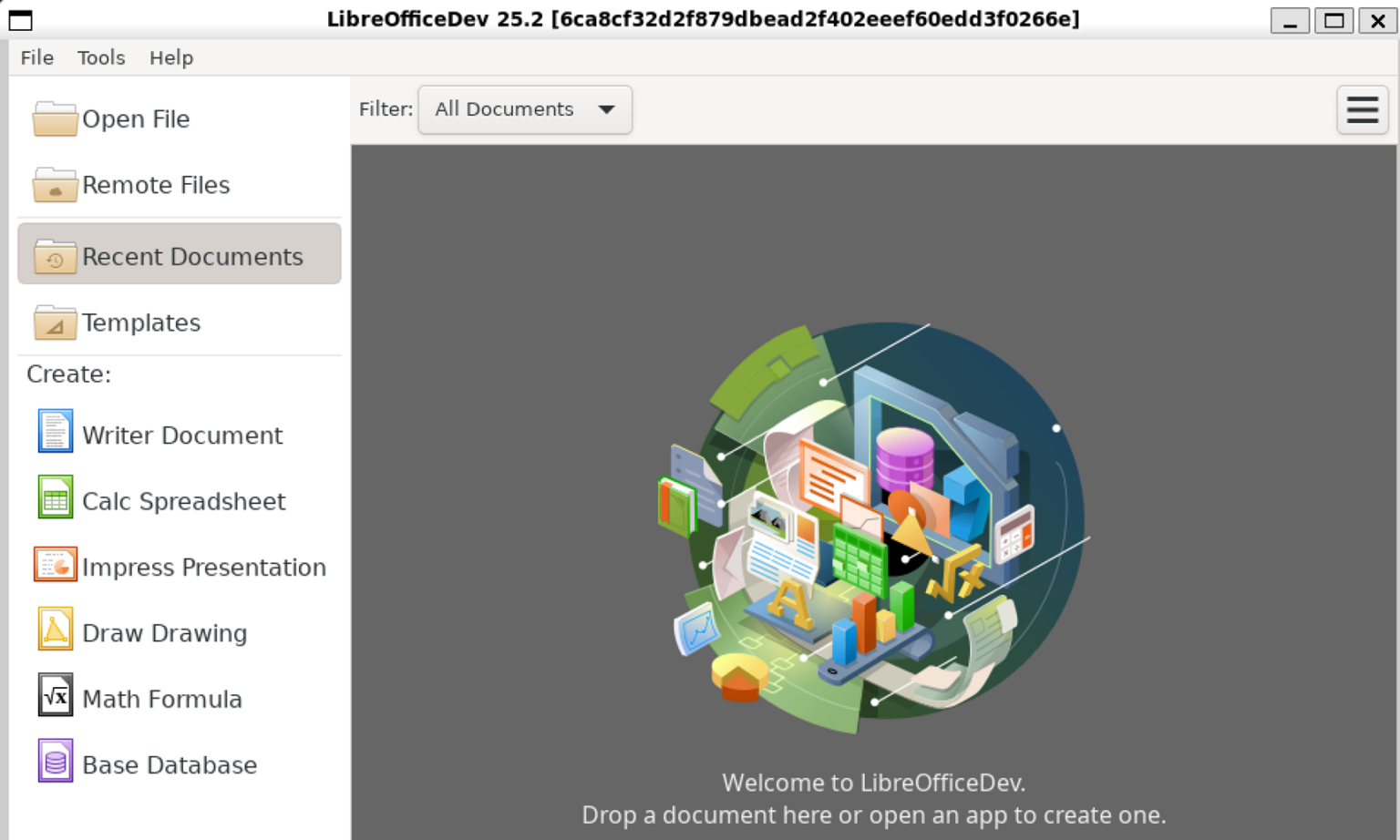Open the File menu

[x=36, y=57]
